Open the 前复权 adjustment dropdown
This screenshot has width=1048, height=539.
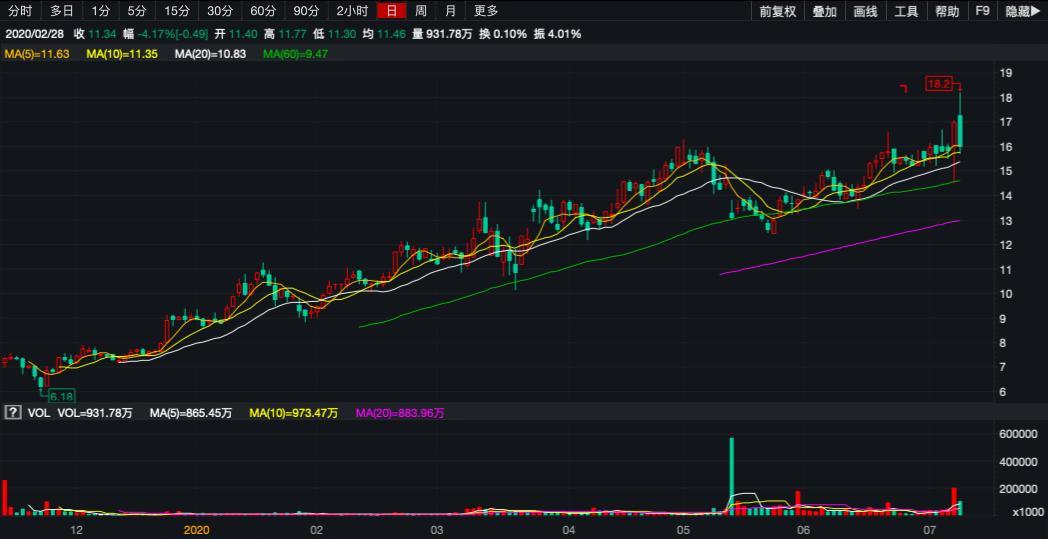(x=778, y=11)
